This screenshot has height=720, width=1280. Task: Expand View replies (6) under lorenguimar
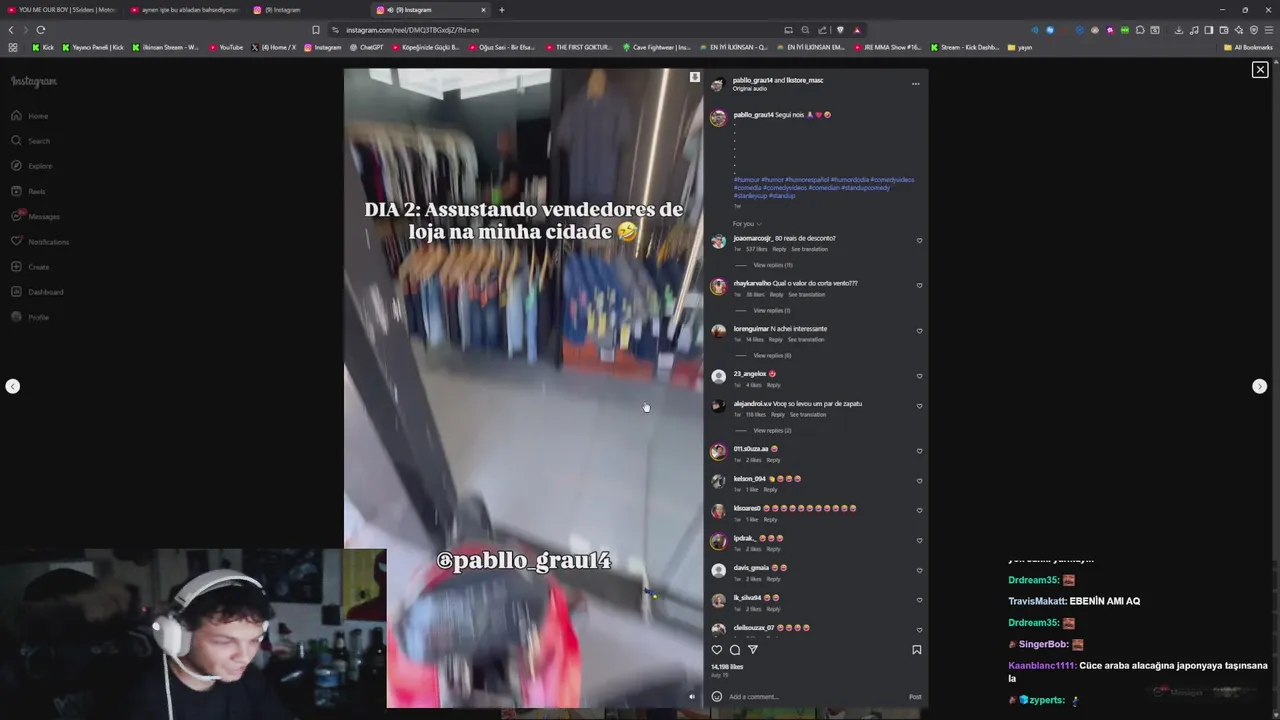(x=772, y=355)
